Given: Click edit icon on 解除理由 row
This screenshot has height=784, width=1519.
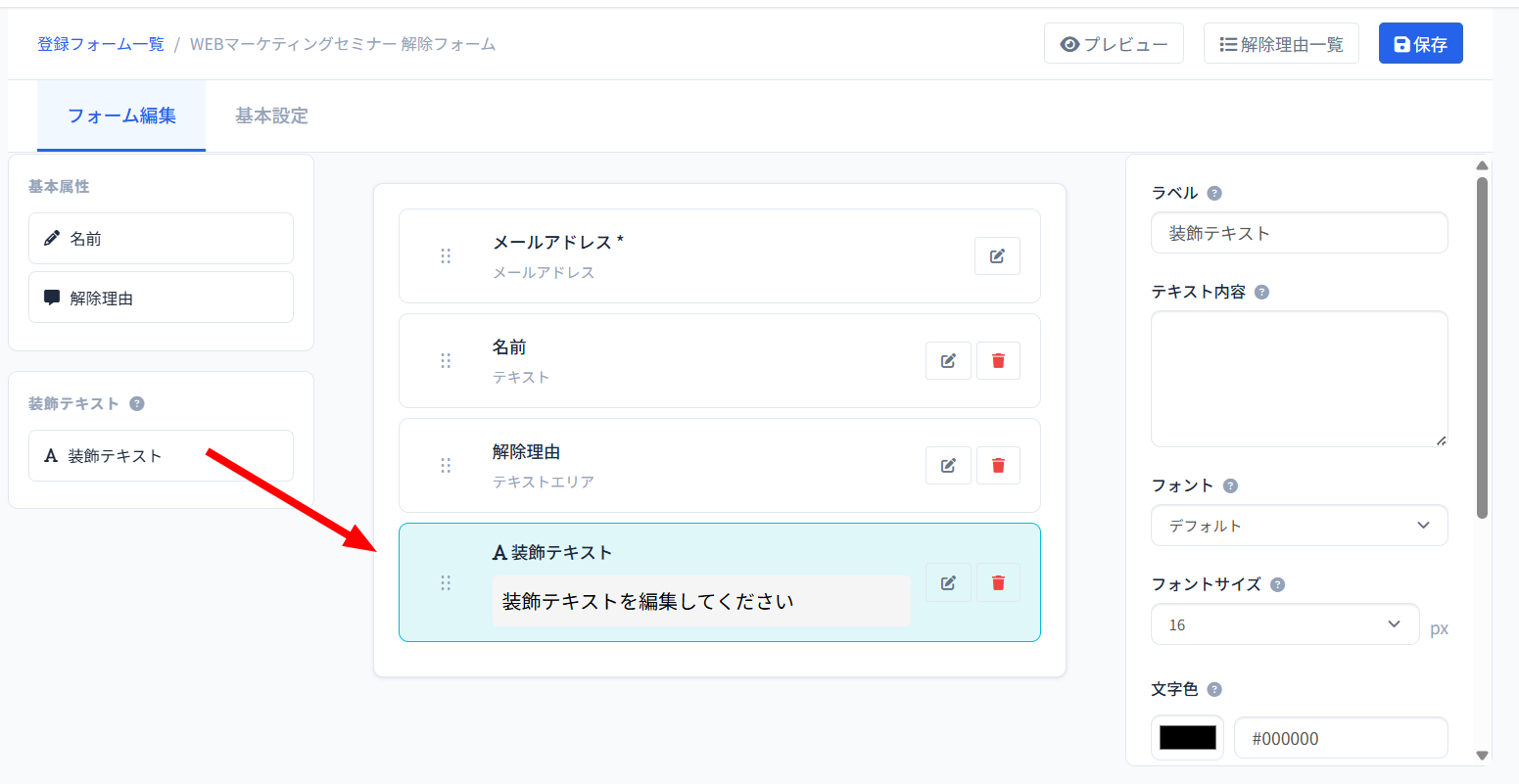Looking at the screenshot, I should pos(948,466).
